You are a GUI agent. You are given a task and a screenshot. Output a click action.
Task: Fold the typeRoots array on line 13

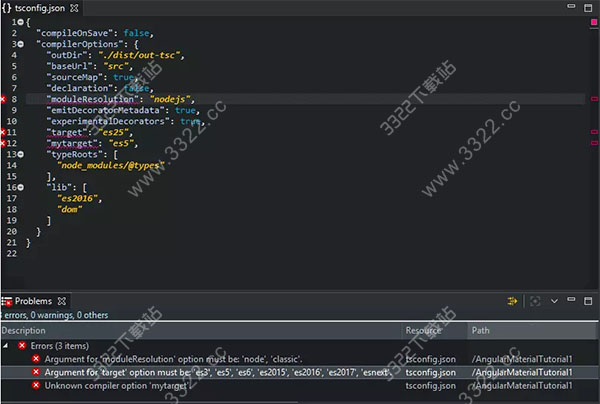(19, 154)
